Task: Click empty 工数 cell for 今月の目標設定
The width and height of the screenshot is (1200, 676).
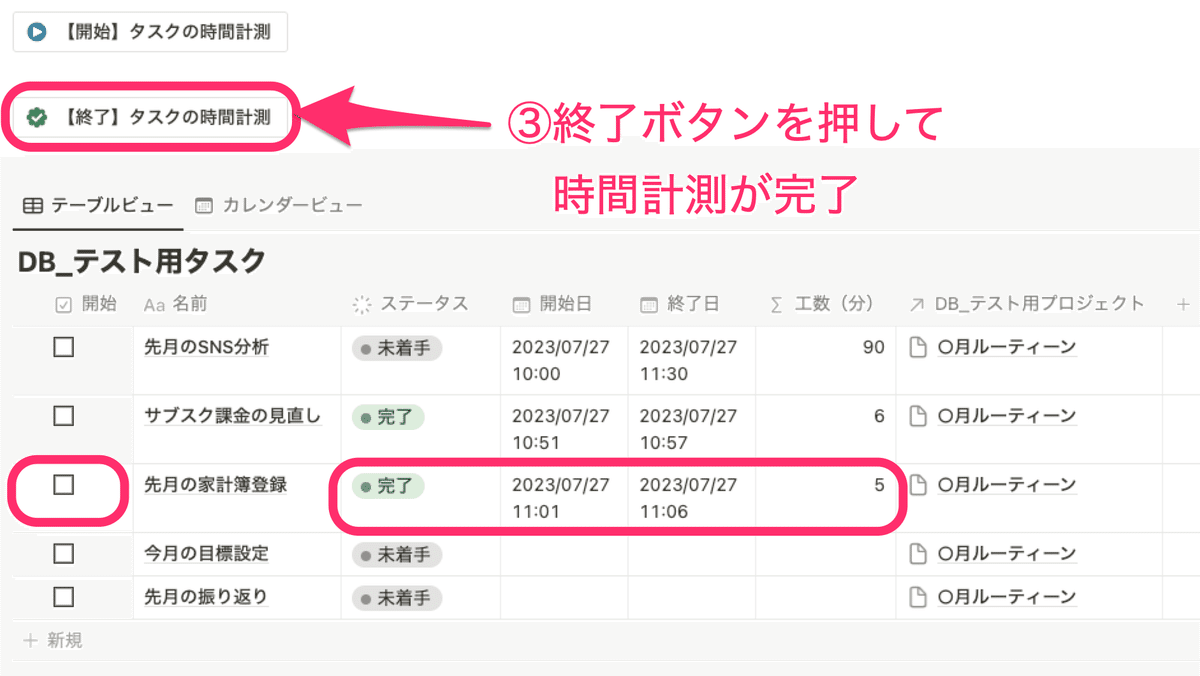Action: 825,554
